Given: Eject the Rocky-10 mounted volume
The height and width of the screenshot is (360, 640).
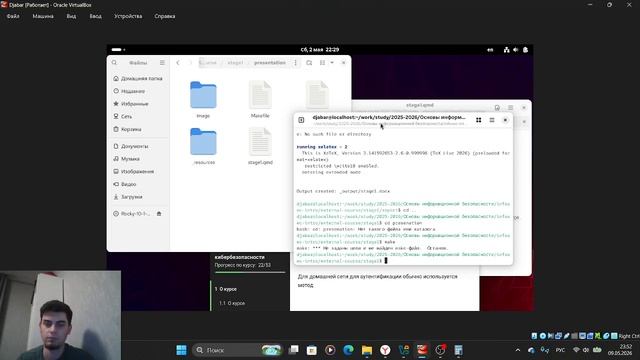Looking at the screenshot, I should [x=159, y=213].
